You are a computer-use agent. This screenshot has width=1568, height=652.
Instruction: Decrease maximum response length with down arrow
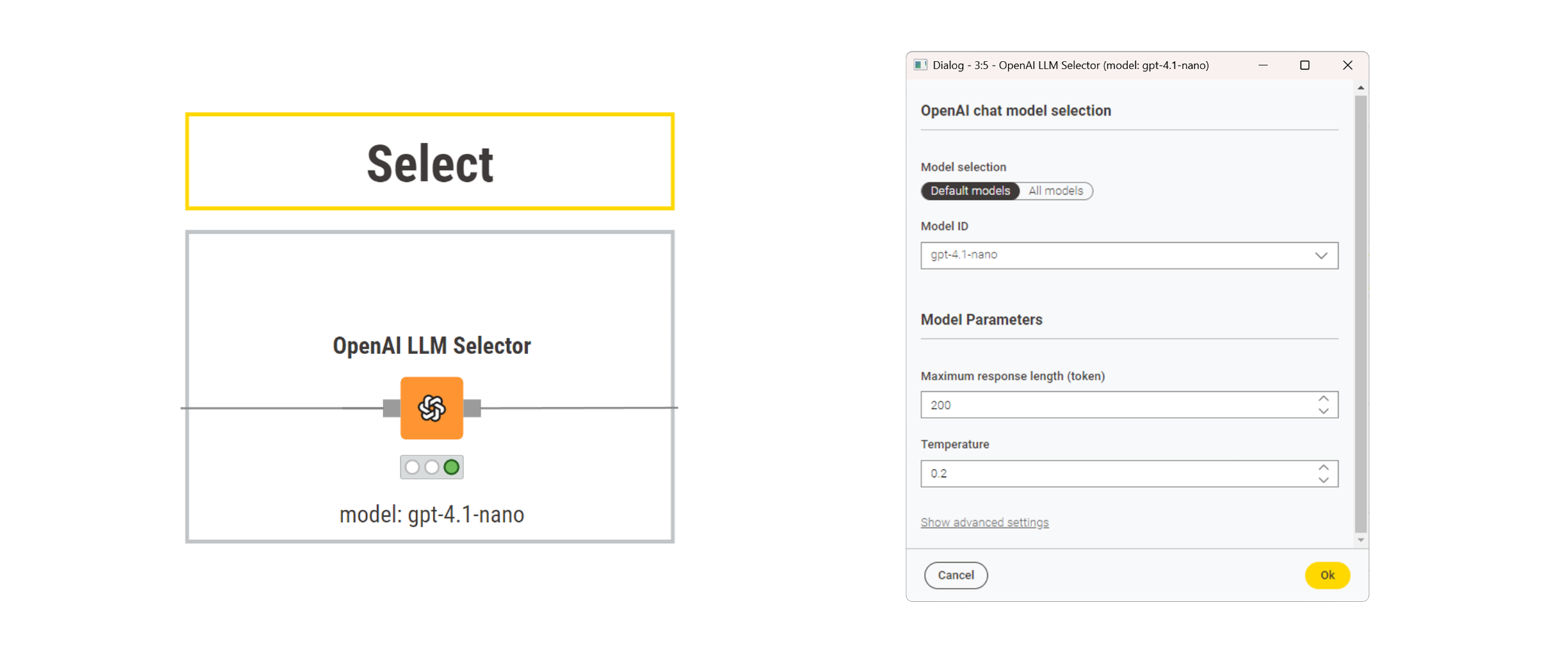coord(1323,411)
